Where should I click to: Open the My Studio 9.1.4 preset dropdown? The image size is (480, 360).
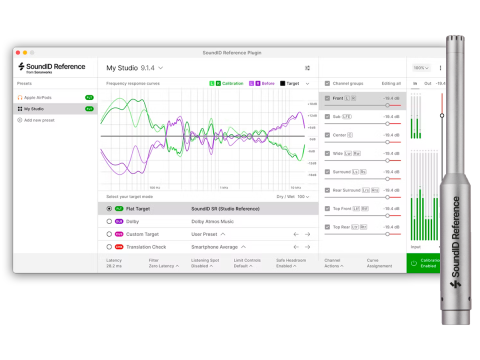(x=135, y=68)
